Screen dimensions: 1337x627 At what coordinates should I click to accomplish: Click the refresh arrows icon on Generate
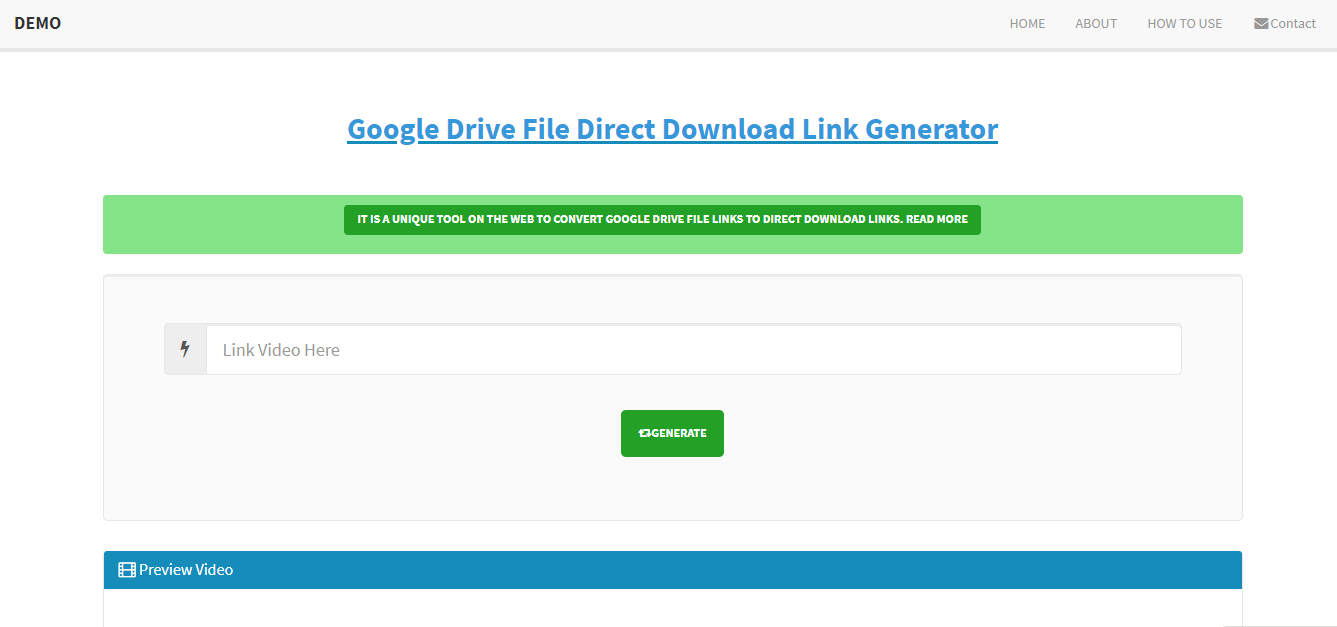(x=644, y=433)
